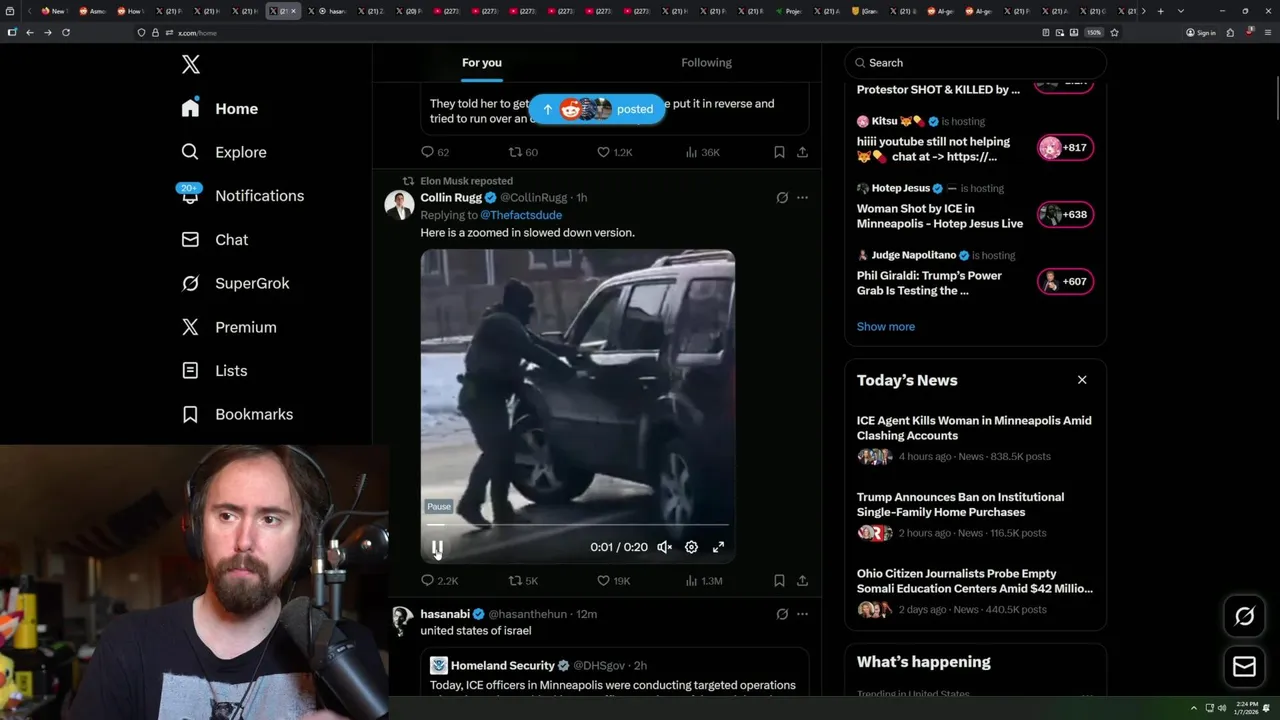Image resolution: width=1280 pixels, height=720 pixels.
Task: Click the 'Elon Musk reposted' label
Action: [466, 181]
